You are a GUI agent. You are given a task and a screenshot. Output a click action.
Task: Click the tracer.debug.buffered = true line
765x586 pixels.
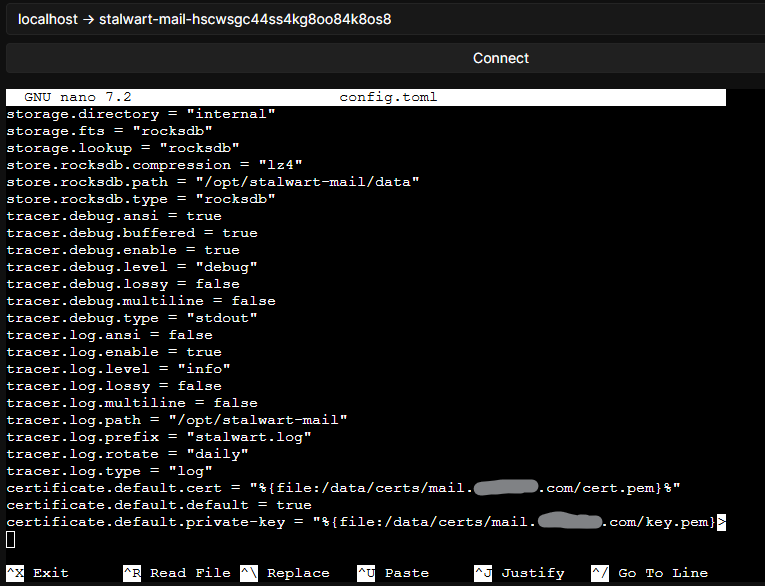click(x=132, y=233)
